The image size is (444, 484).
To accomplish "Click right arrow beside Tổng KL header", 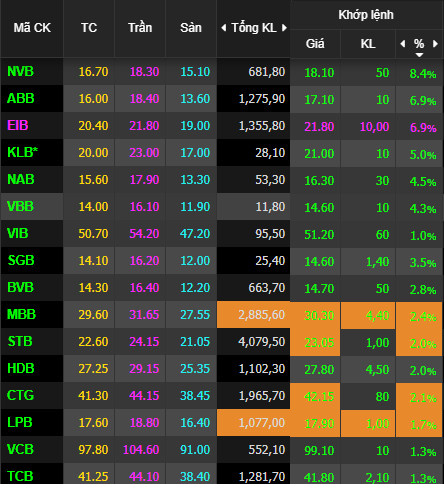I will click(x=284, y=28).
